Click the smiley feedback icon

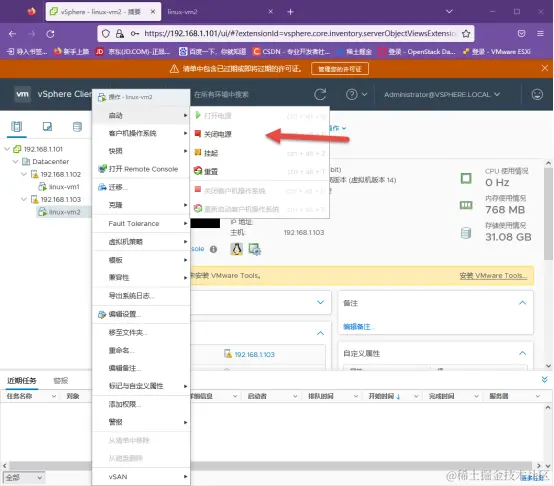tap(537, 94)
